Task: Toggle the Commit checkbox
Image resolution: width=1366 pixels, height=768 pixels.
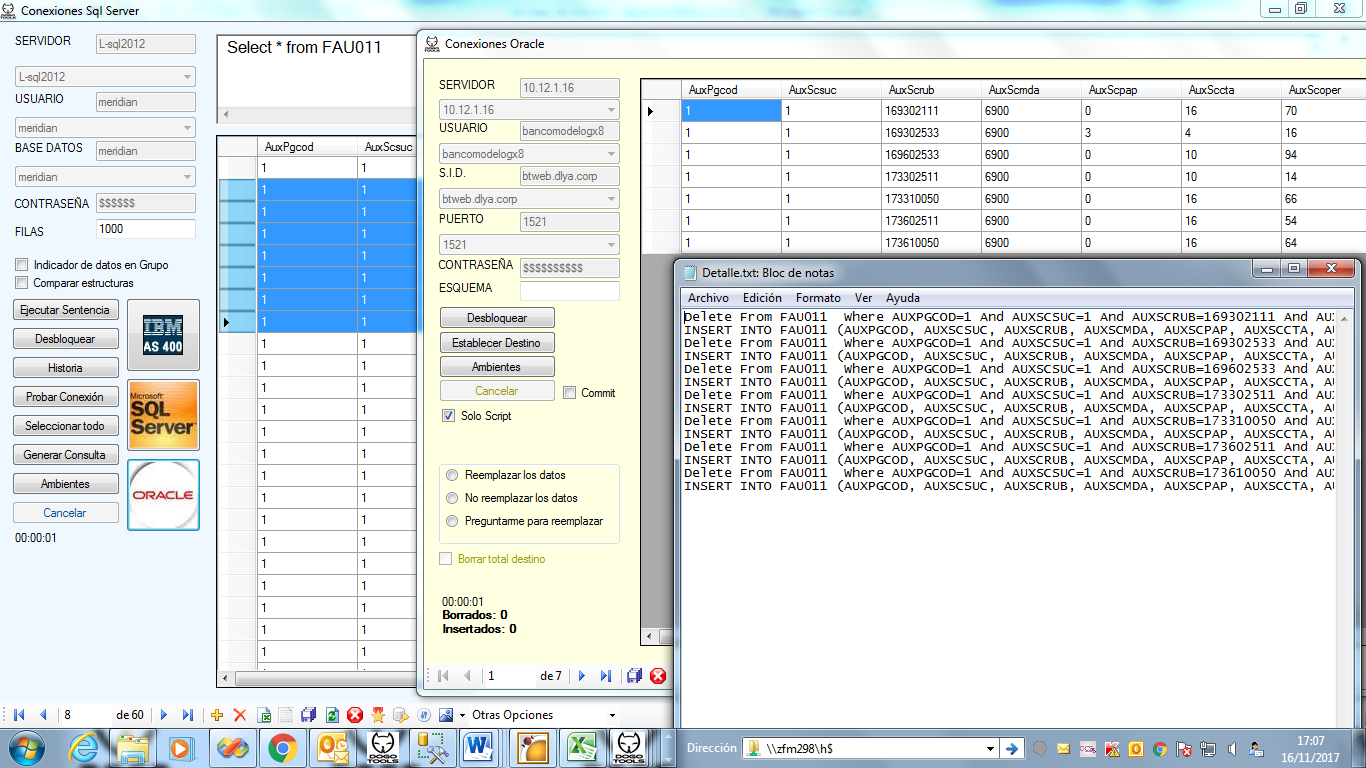Action: point(569,393)
